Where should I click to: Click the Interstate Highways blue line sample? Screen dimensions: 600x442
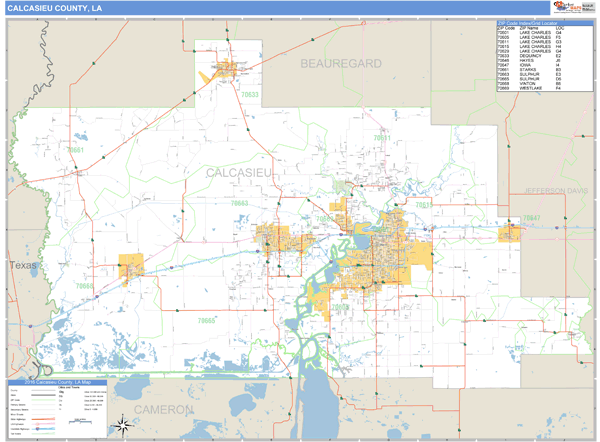(x=43, y=429)
